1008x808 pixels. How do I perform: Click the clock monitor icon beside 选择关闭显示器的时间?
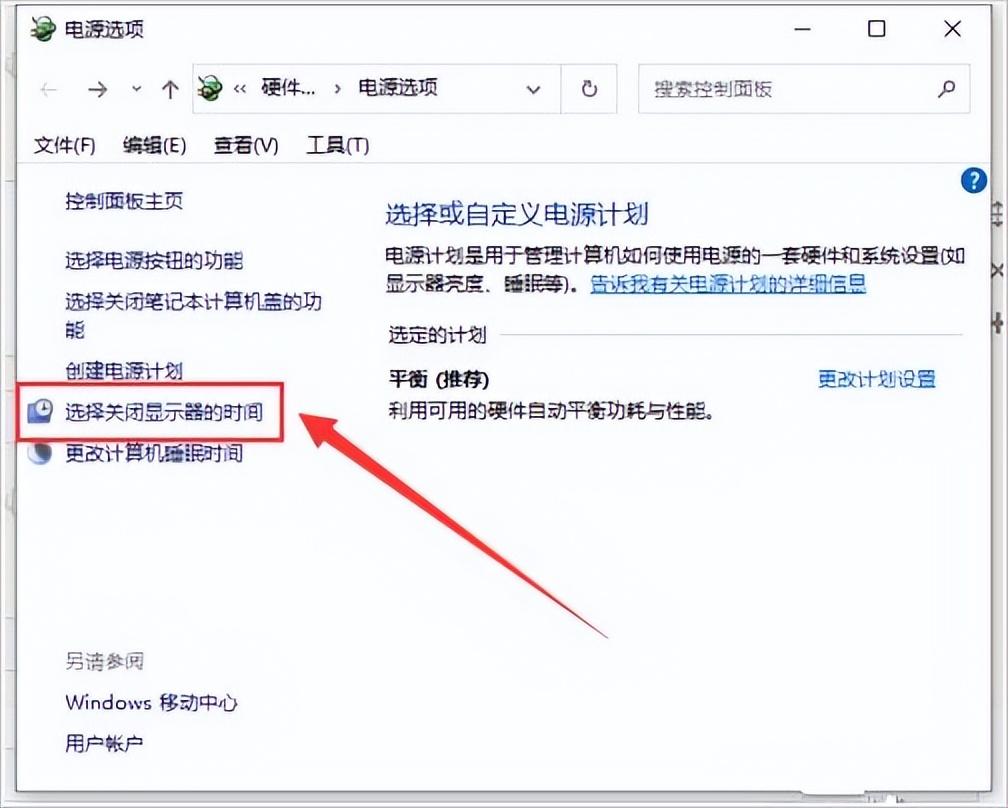(40, 411)
